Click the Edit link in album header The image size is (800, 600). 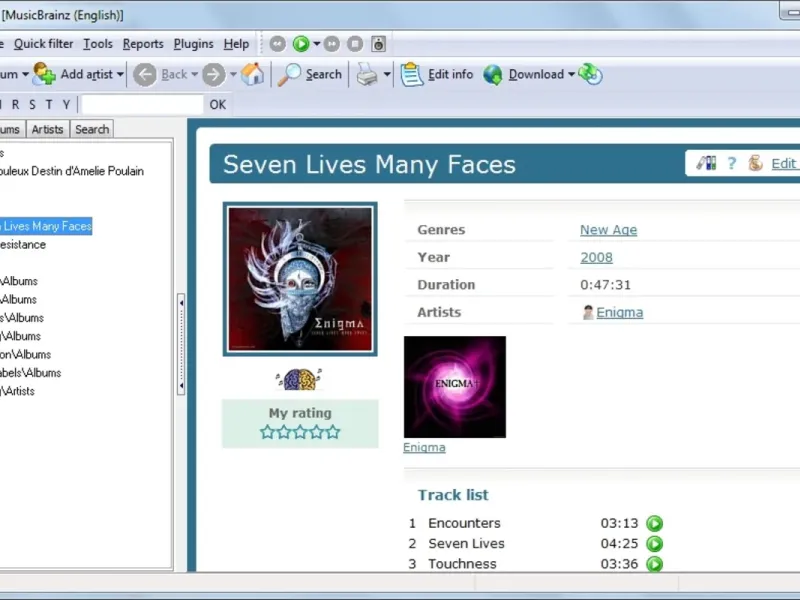[x=784, y=164]
